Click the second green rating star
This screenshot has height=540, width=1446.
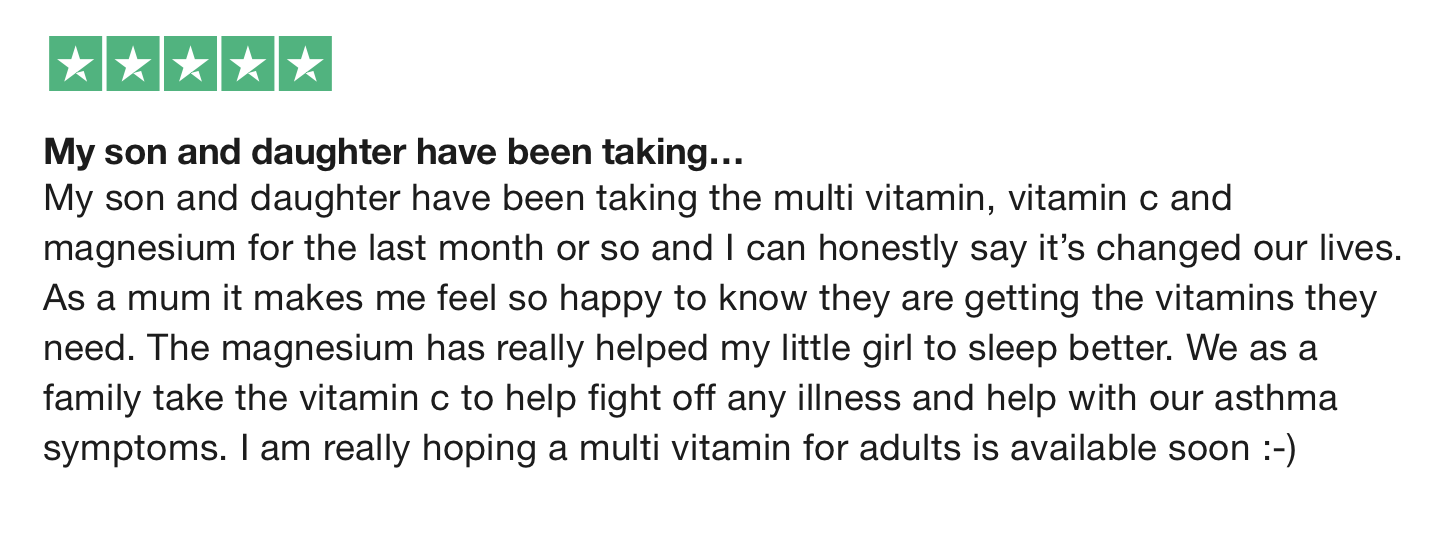point(133,65)
